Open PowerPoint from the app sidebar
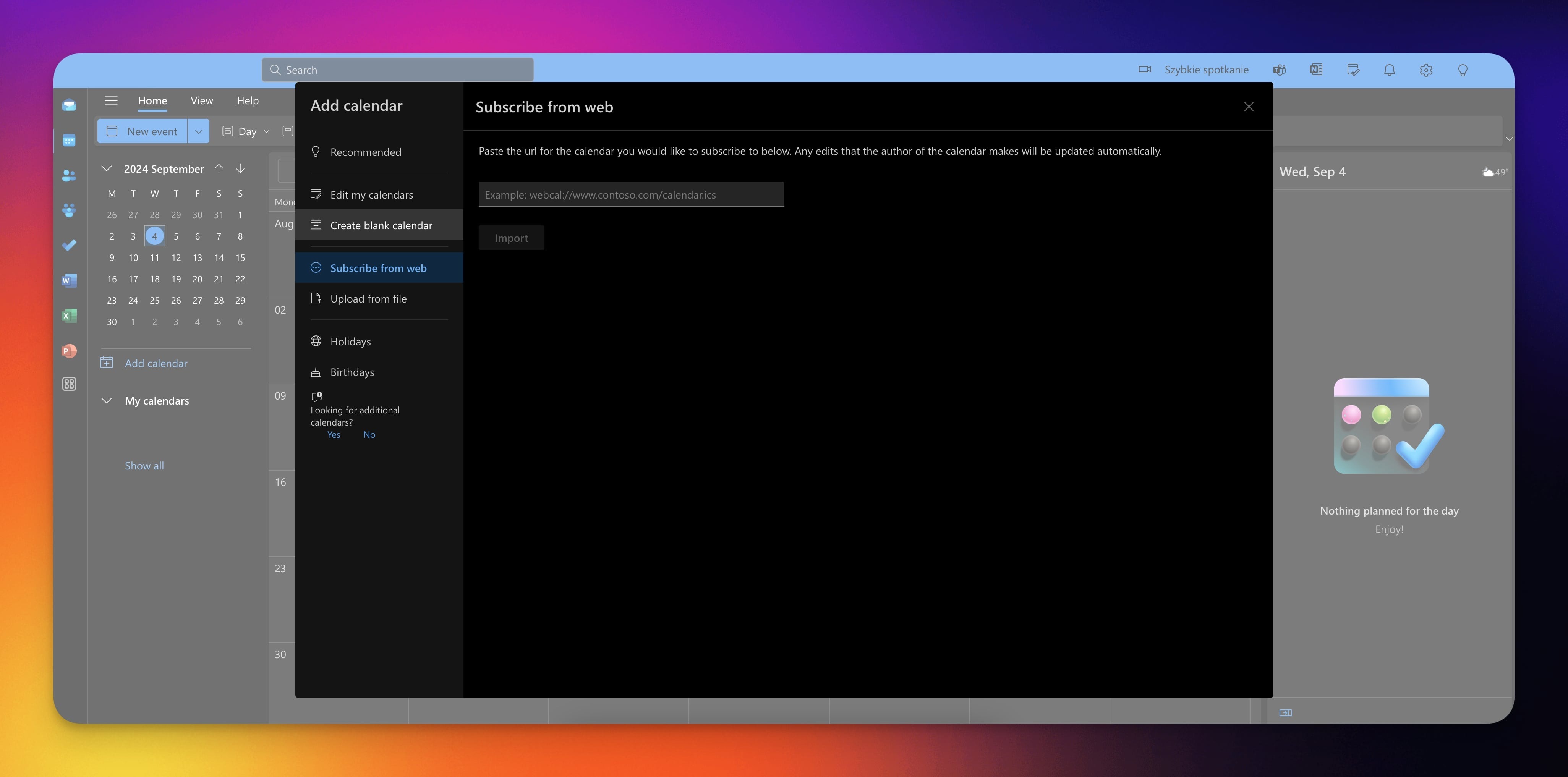Screen dimensions: 1568x777 pos(70,351)
